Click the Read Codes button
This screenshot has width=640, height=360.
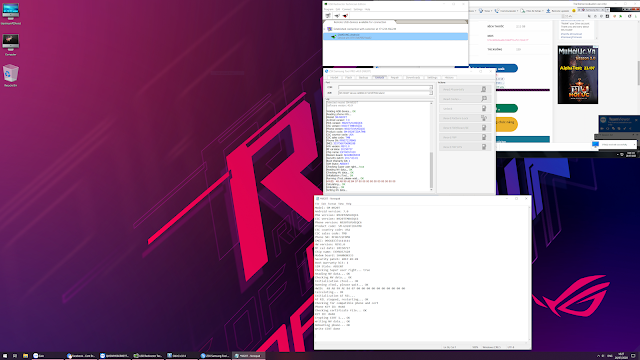(x=465, y=99)
